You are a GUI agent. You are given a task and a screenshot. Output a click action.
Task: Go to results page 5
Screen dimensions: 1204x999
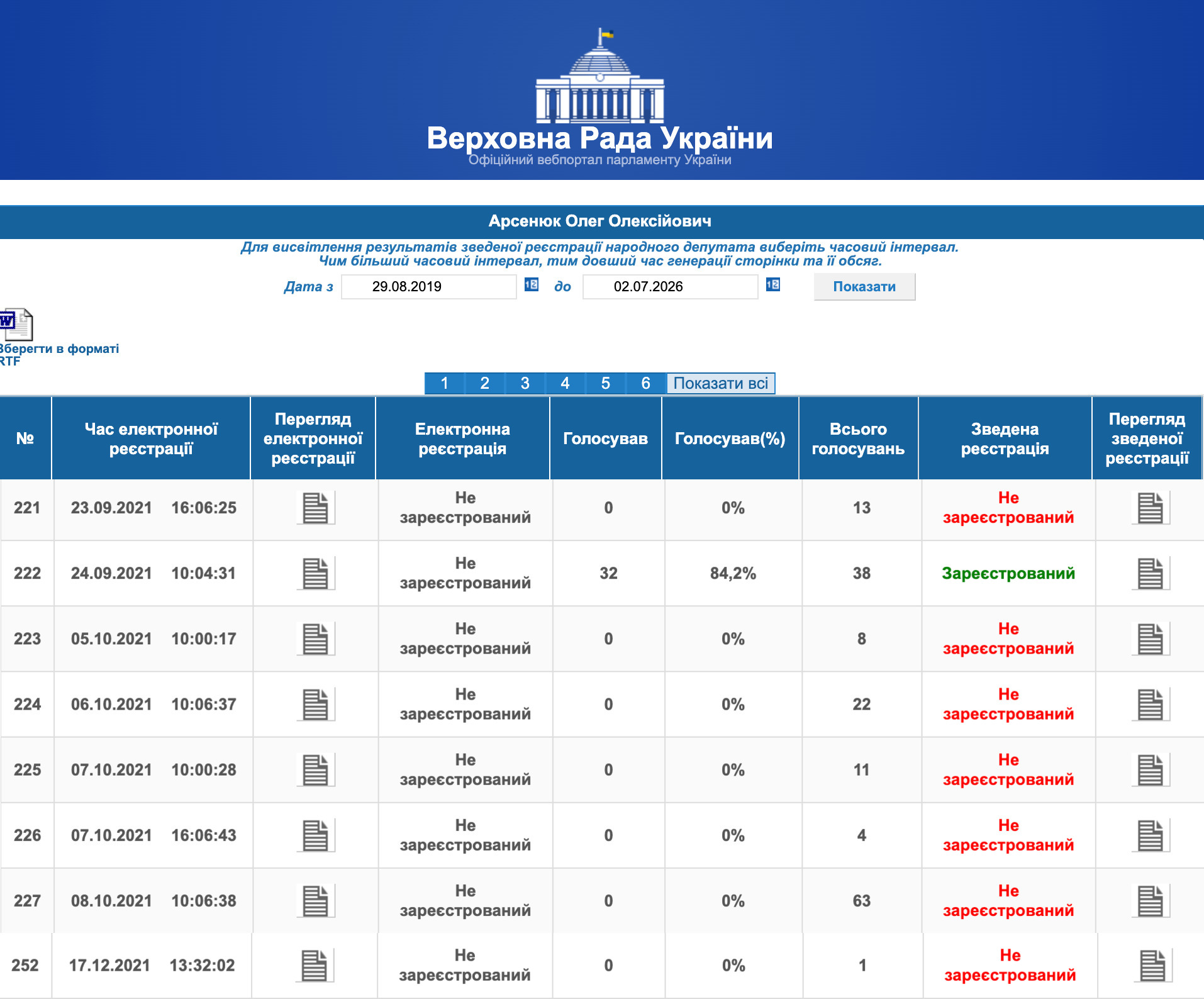(606, 383)
